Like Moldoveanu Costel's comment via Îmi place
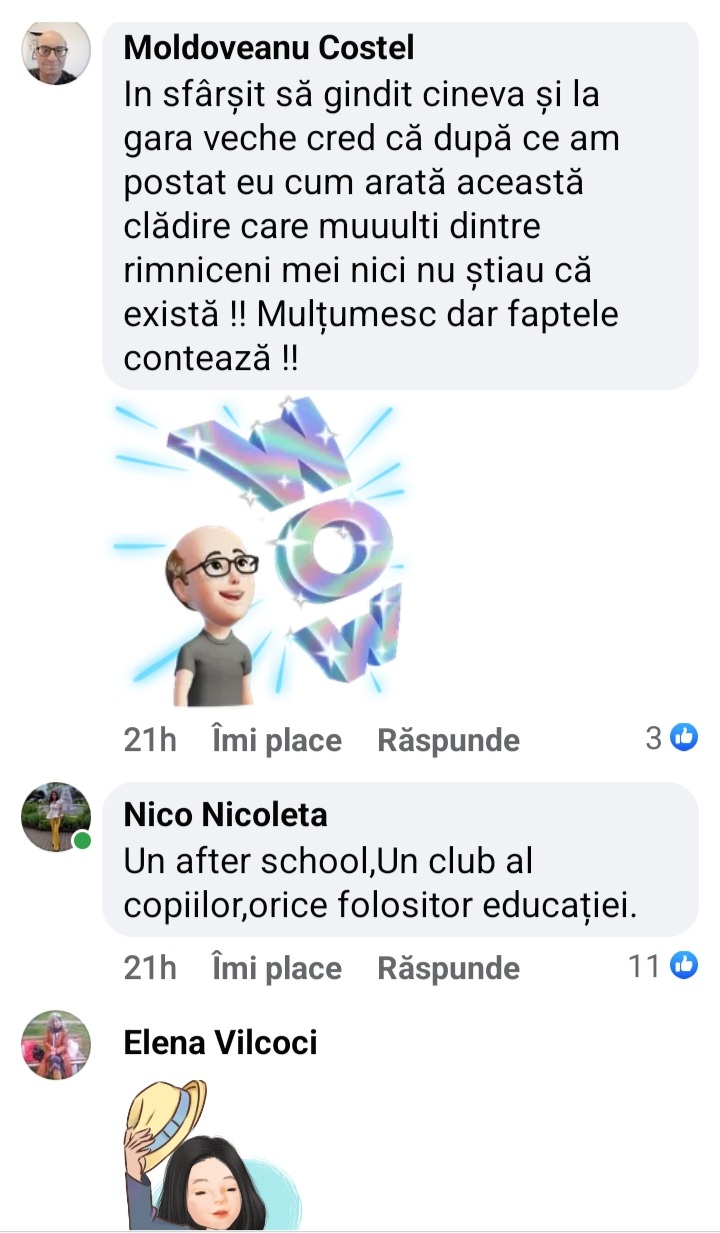Viewport: 720px width, 1233px height. [x=277, y=740]
